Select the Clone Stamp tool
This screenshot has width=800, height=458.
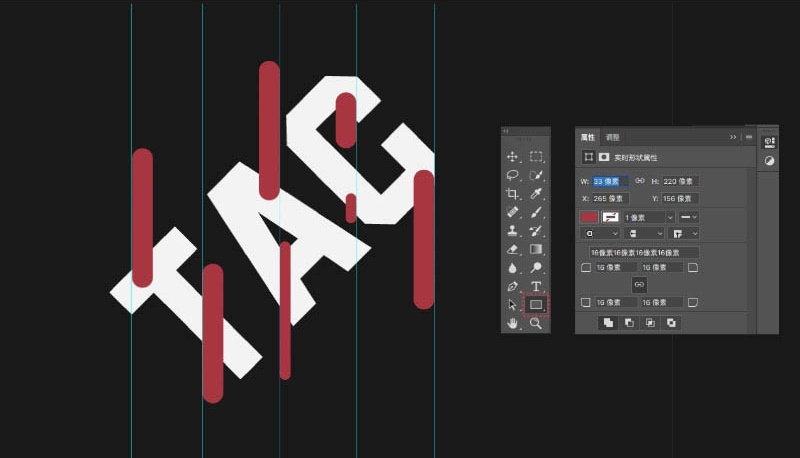pos(512,231)
